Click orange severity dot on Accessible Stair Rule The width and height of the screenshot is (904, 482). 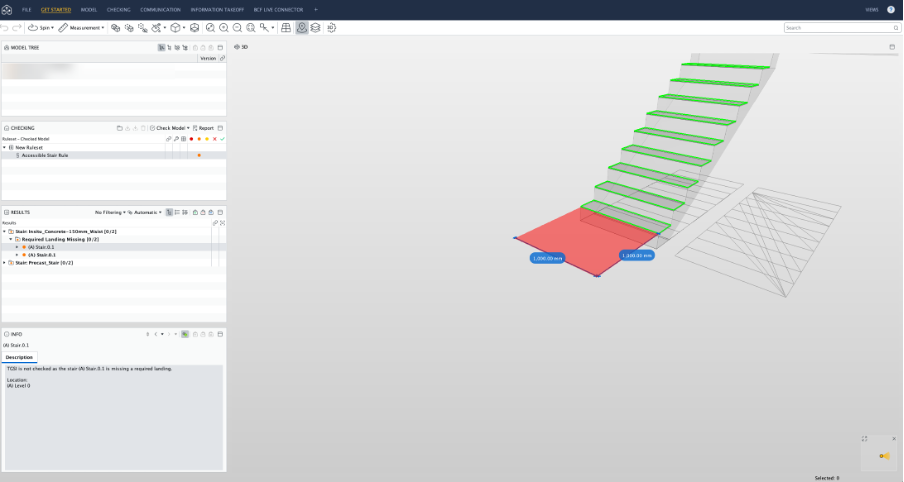tap(199, 155)
